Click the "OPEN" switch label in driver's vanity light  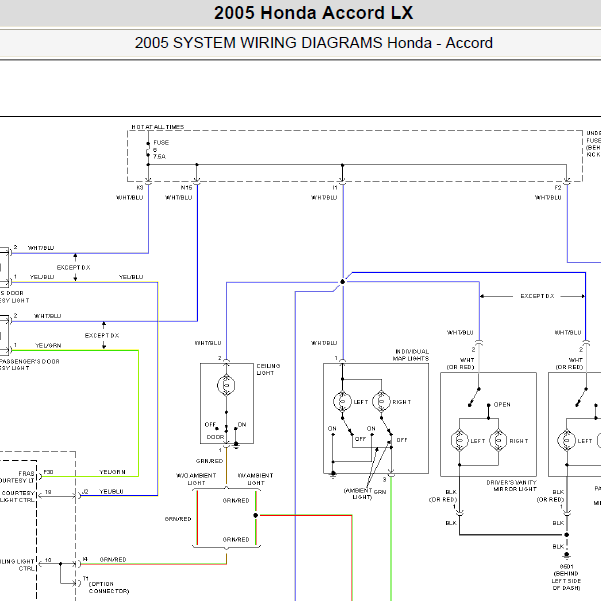point(502,405)
